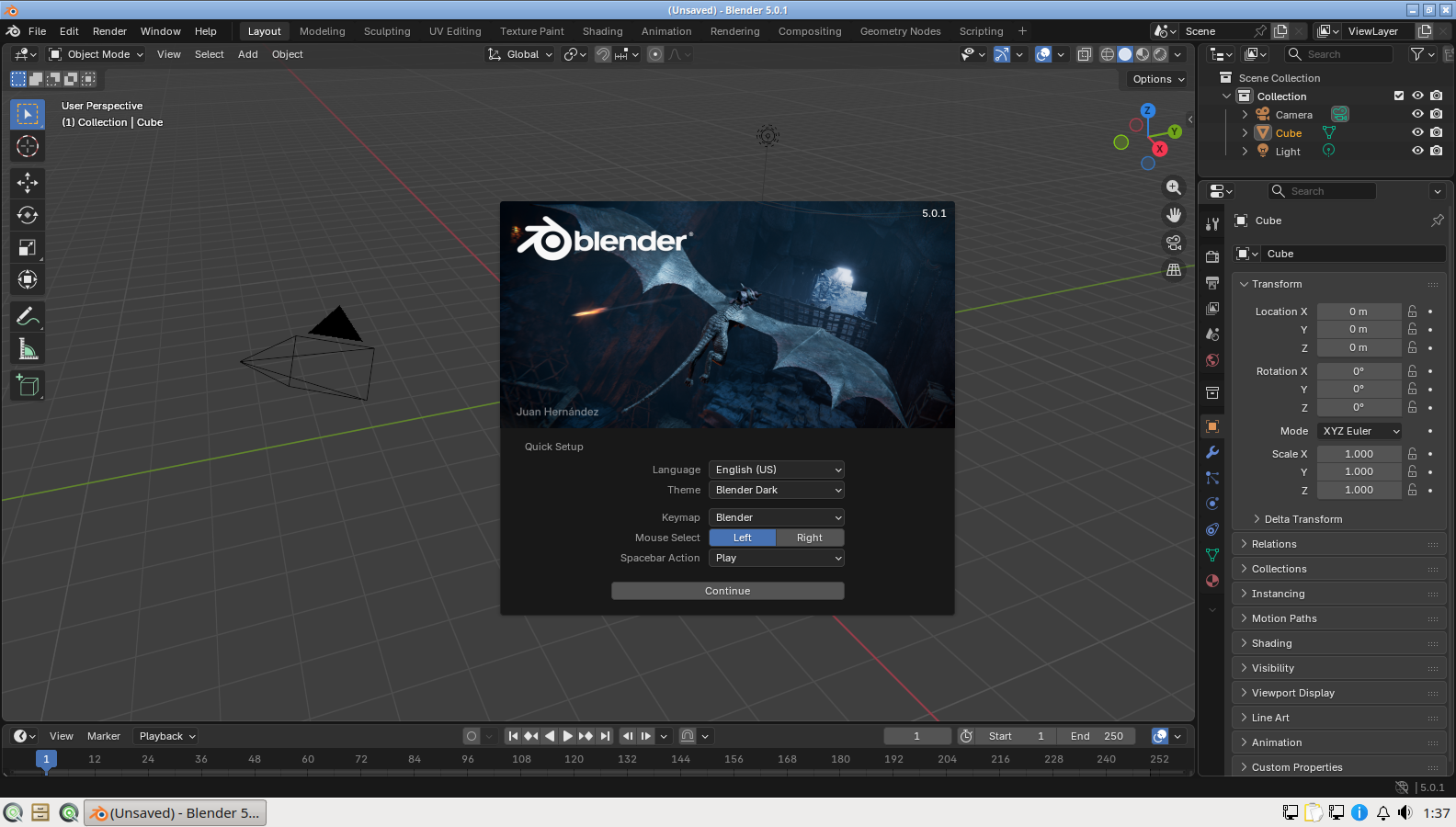Open the Material properties tab
1456x827 pixels.
point(1212,581)
